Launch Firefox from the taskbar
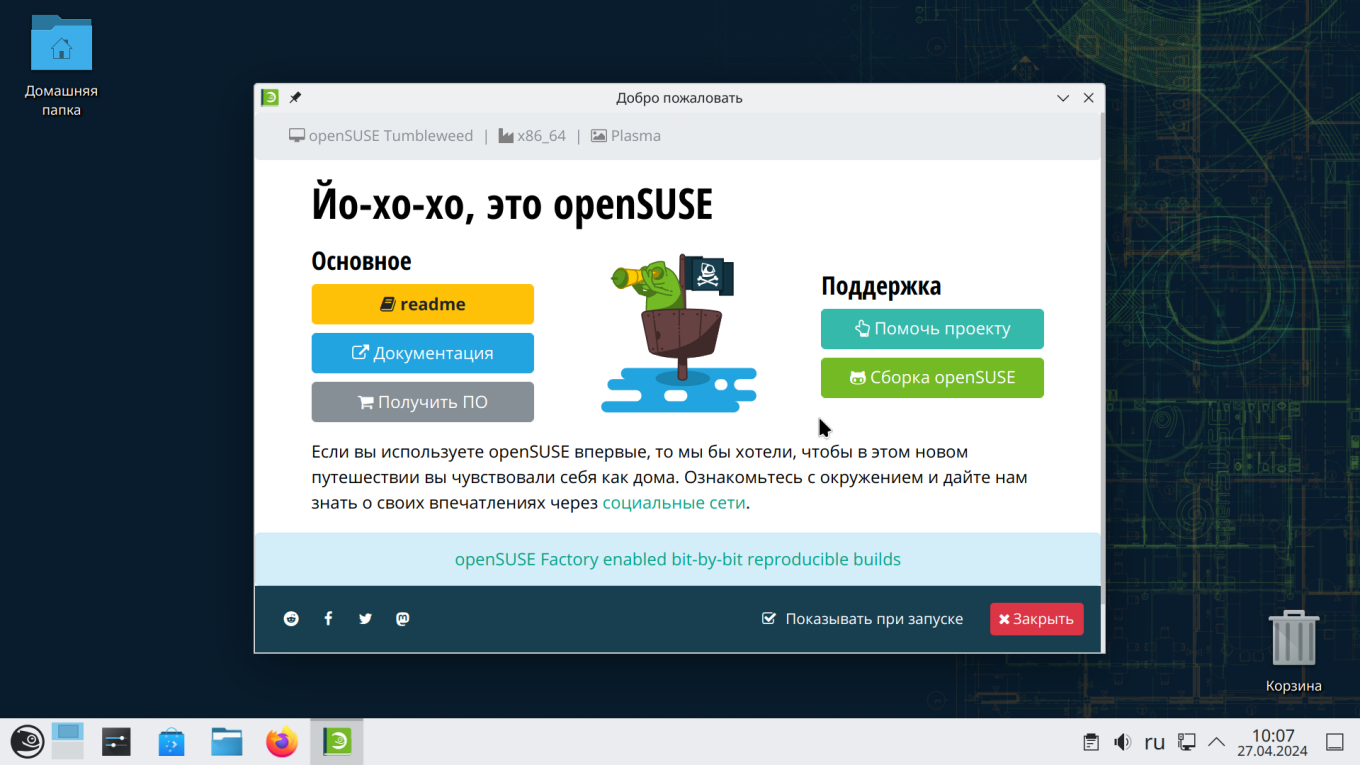The width and height of the screenshot is (1360, 765). coord(282,741)
